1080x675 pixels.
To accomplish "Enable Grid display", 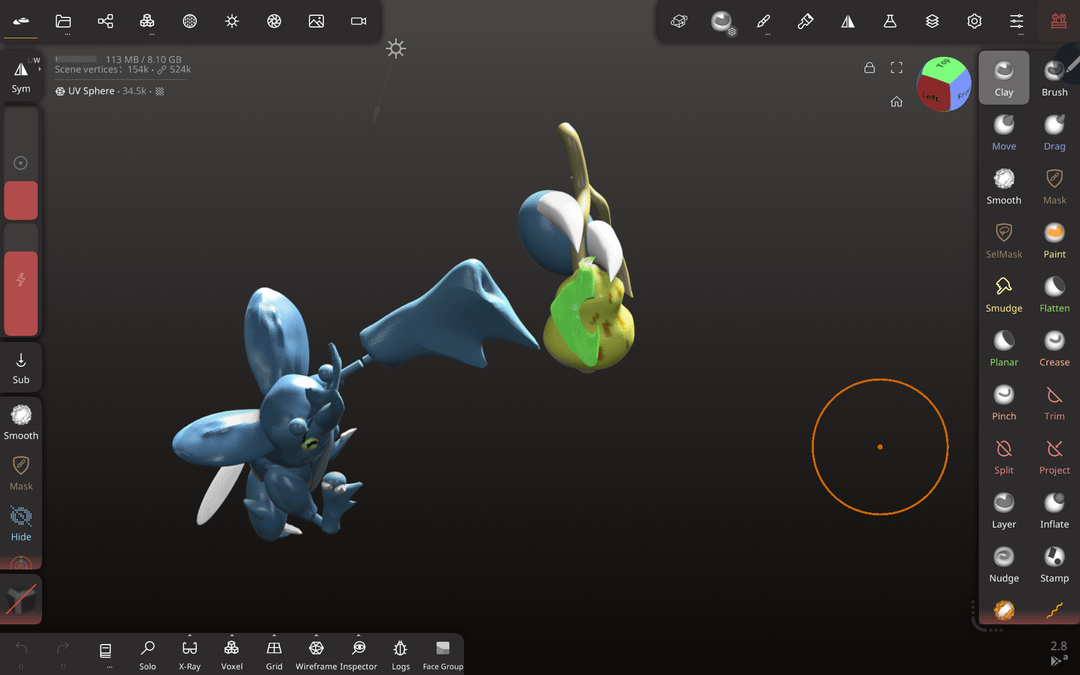I will tap(274, 654).
